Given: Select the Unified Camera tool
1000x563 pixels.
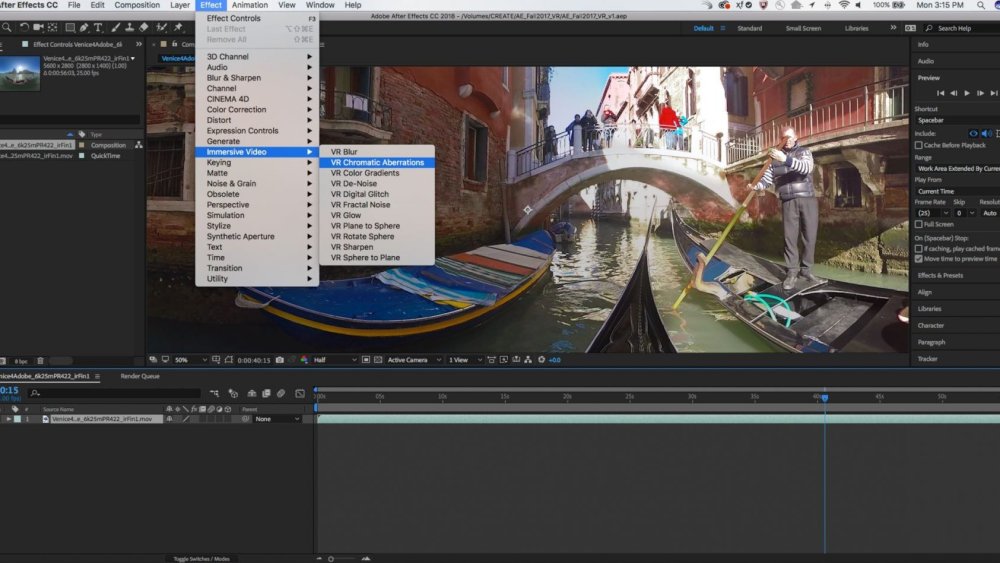Looking at the screenshot, I should coord(38,27).
